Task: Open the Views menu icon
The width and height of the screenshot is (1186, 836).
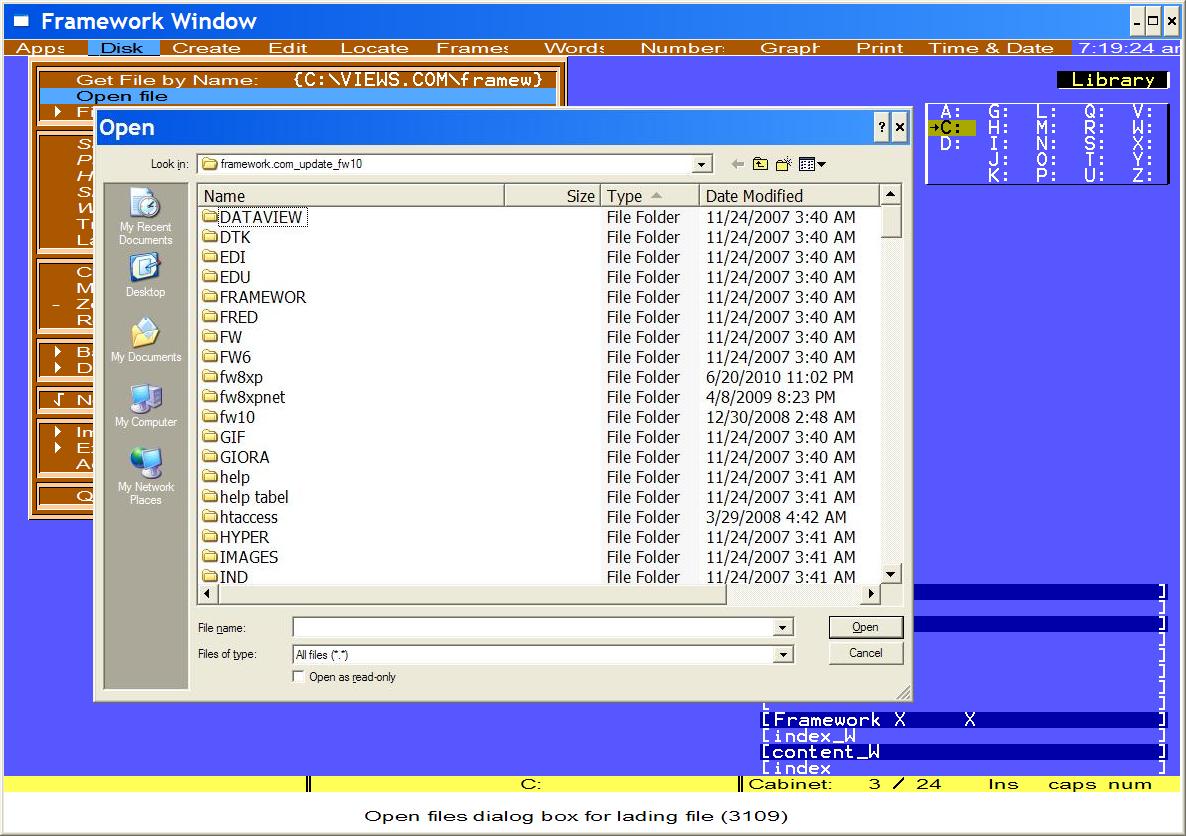Action: click(812, 164)
